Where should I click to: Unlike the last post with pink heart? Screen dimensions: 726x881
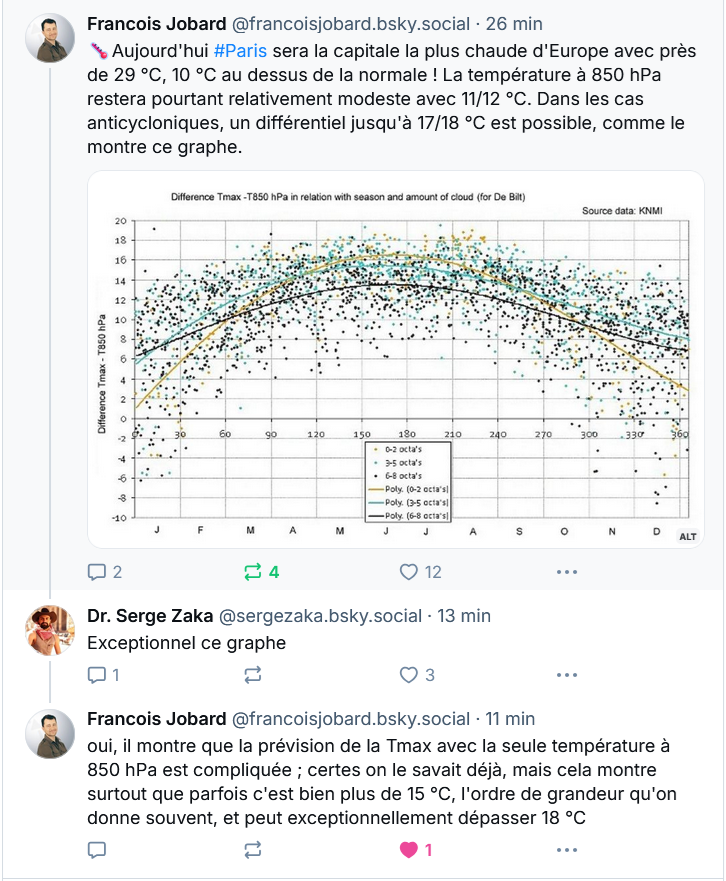(416, 850)
